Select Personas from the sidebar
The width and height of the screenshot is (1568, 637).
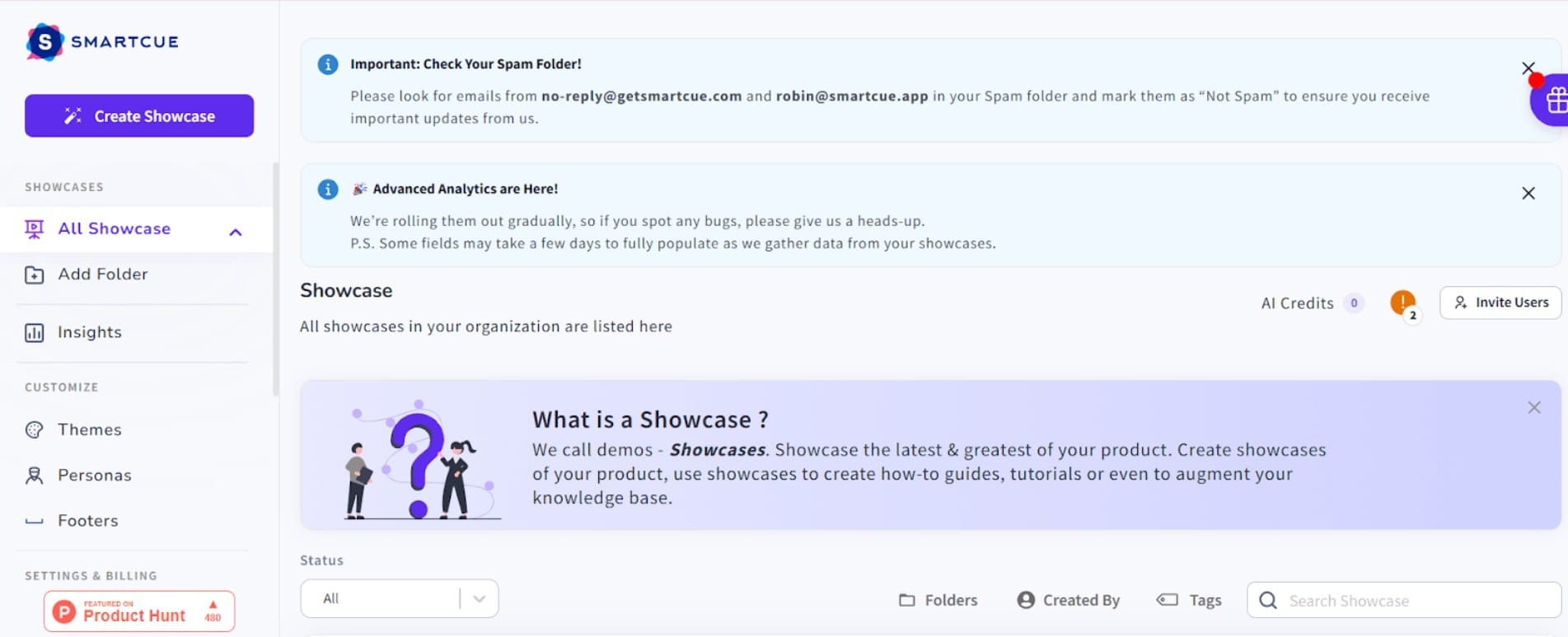[x=94, y=475]
